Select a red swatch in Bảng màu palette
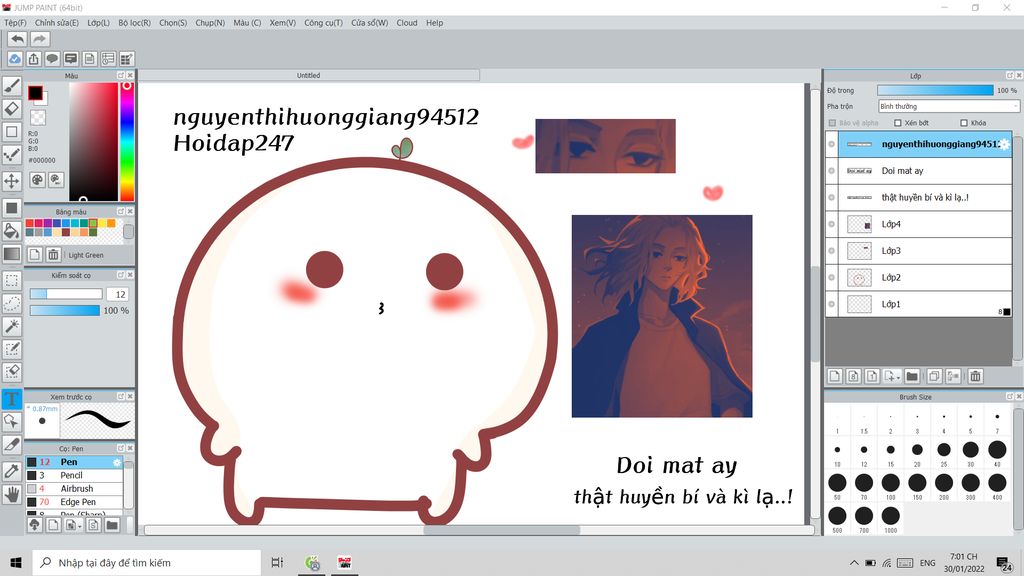Image resolution: width=1024 pixels, height=576 pixels. pos(30,222)
